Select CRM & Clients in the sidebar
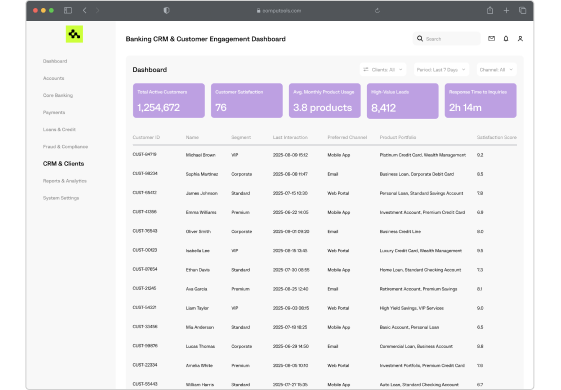 click(63, 164)
